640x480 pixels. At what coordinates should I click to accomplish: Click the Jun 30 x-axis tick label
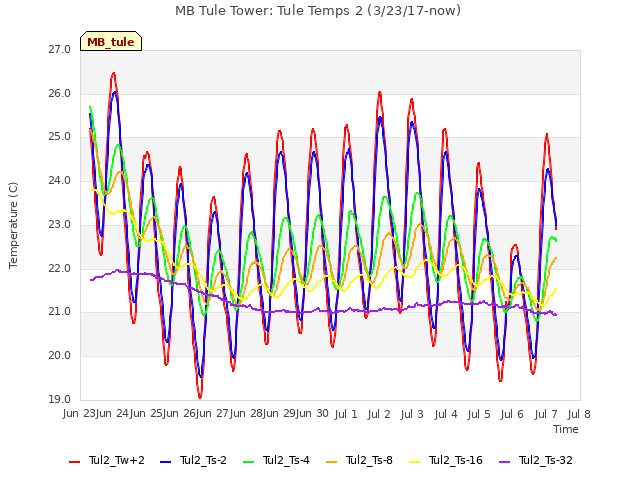312,414
